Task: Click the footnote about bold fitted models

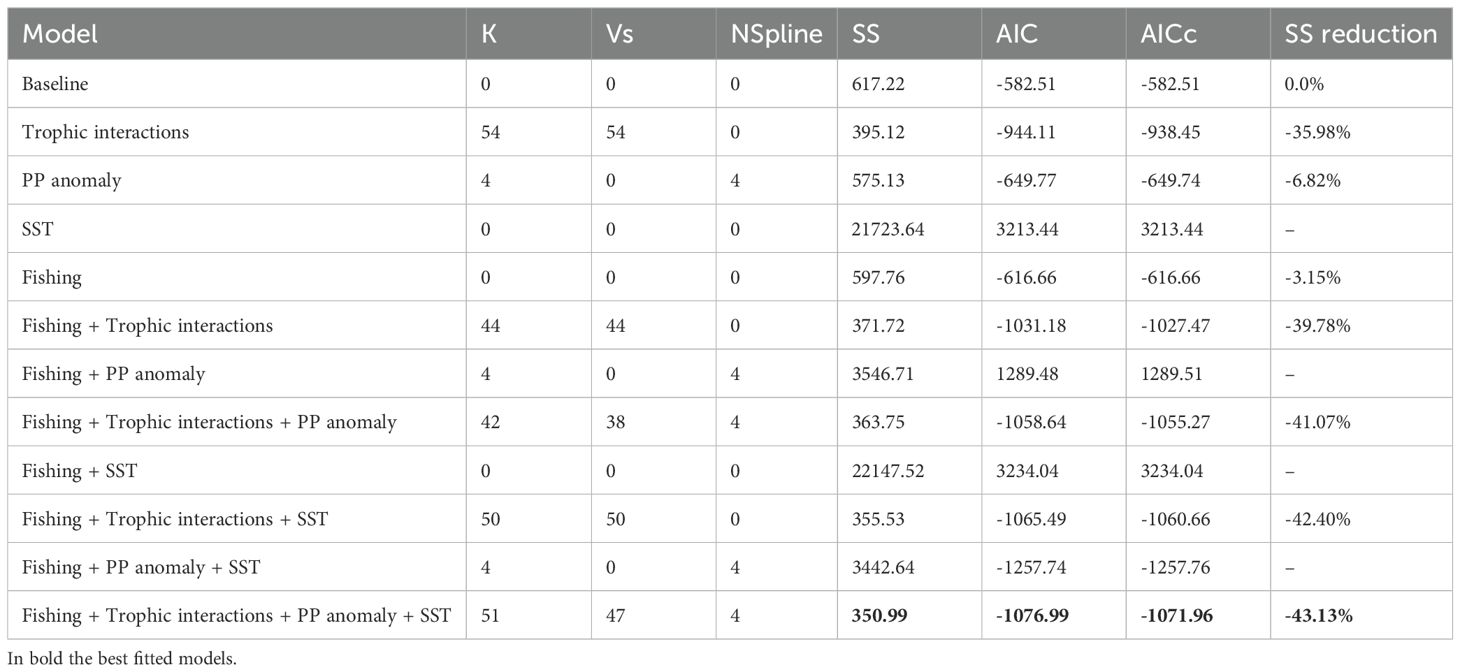Action: (119, 657)
